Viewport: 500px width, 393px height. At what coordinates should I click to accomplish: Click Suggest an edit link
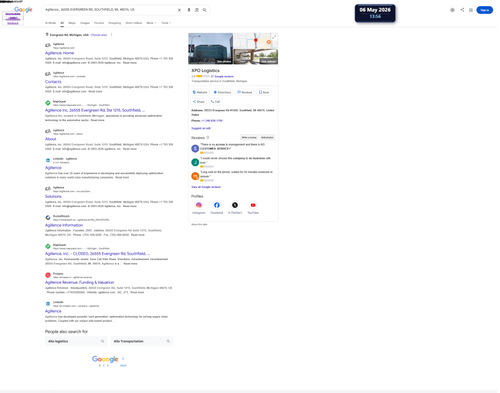pos(201,128)
